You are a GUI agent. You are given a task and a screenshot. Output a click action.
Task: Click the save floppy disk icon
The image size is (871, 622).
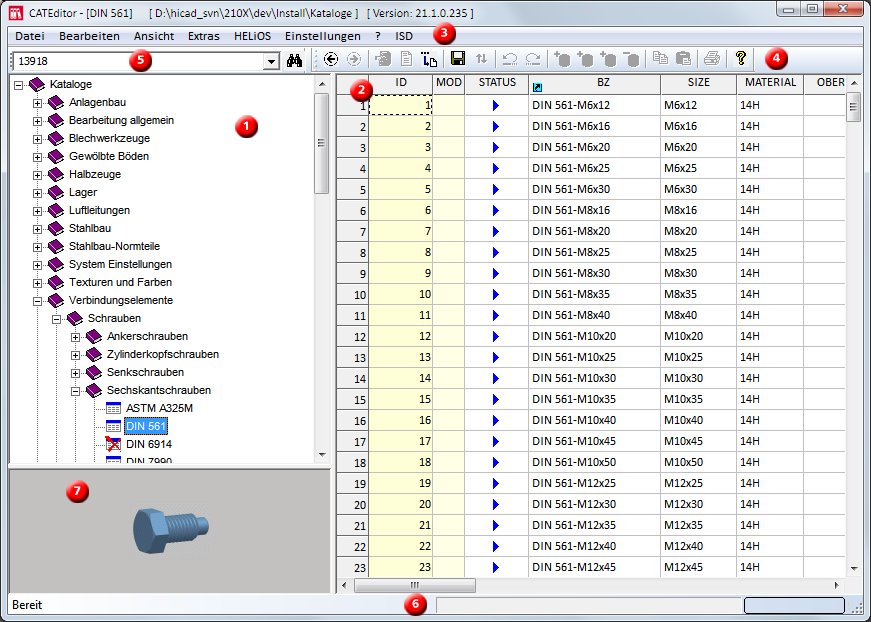(x=458, y=60)
